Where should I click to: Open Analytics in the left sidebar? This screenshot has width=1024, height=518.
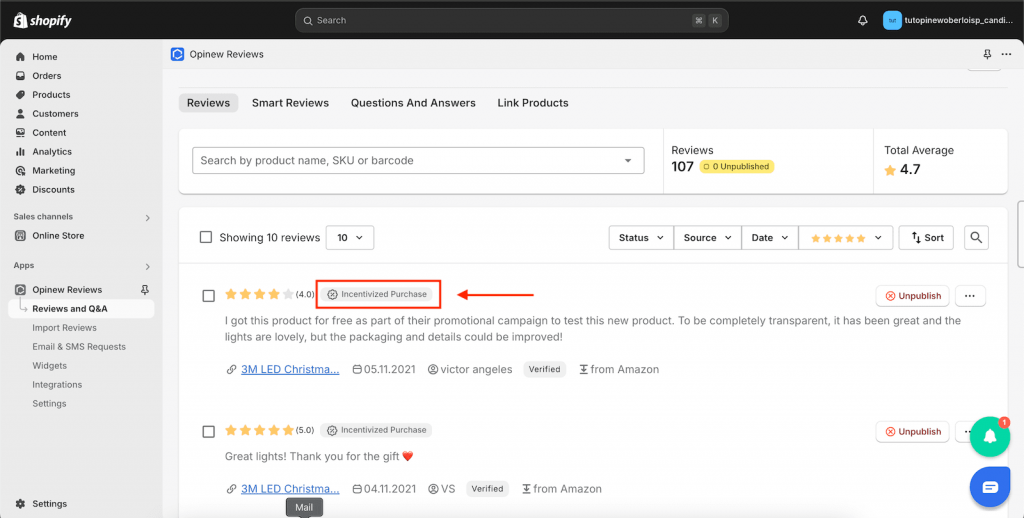click(x=51, y=152)
